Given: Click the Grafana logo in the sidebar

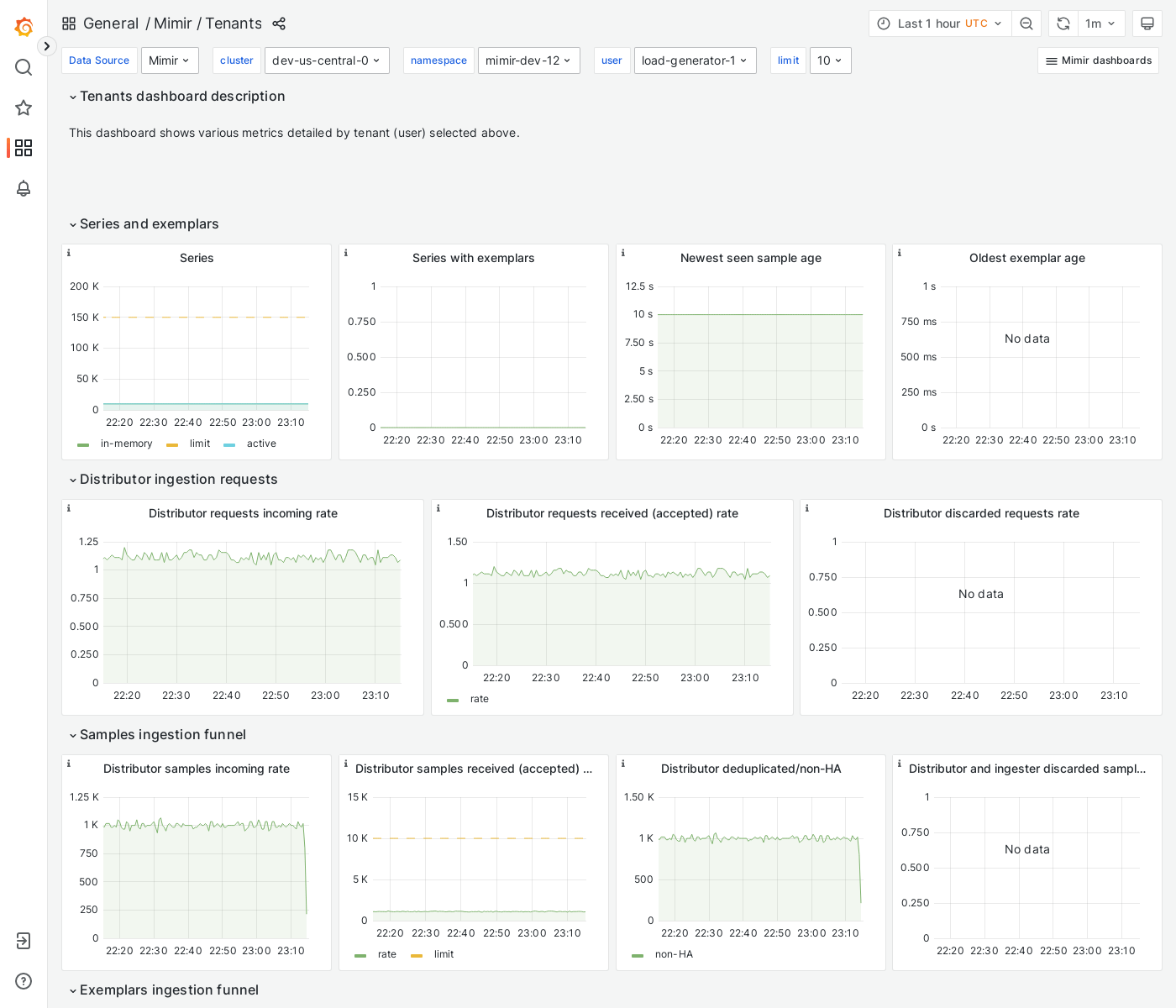Looking at the screenshot, I should [x=24, y=25].
